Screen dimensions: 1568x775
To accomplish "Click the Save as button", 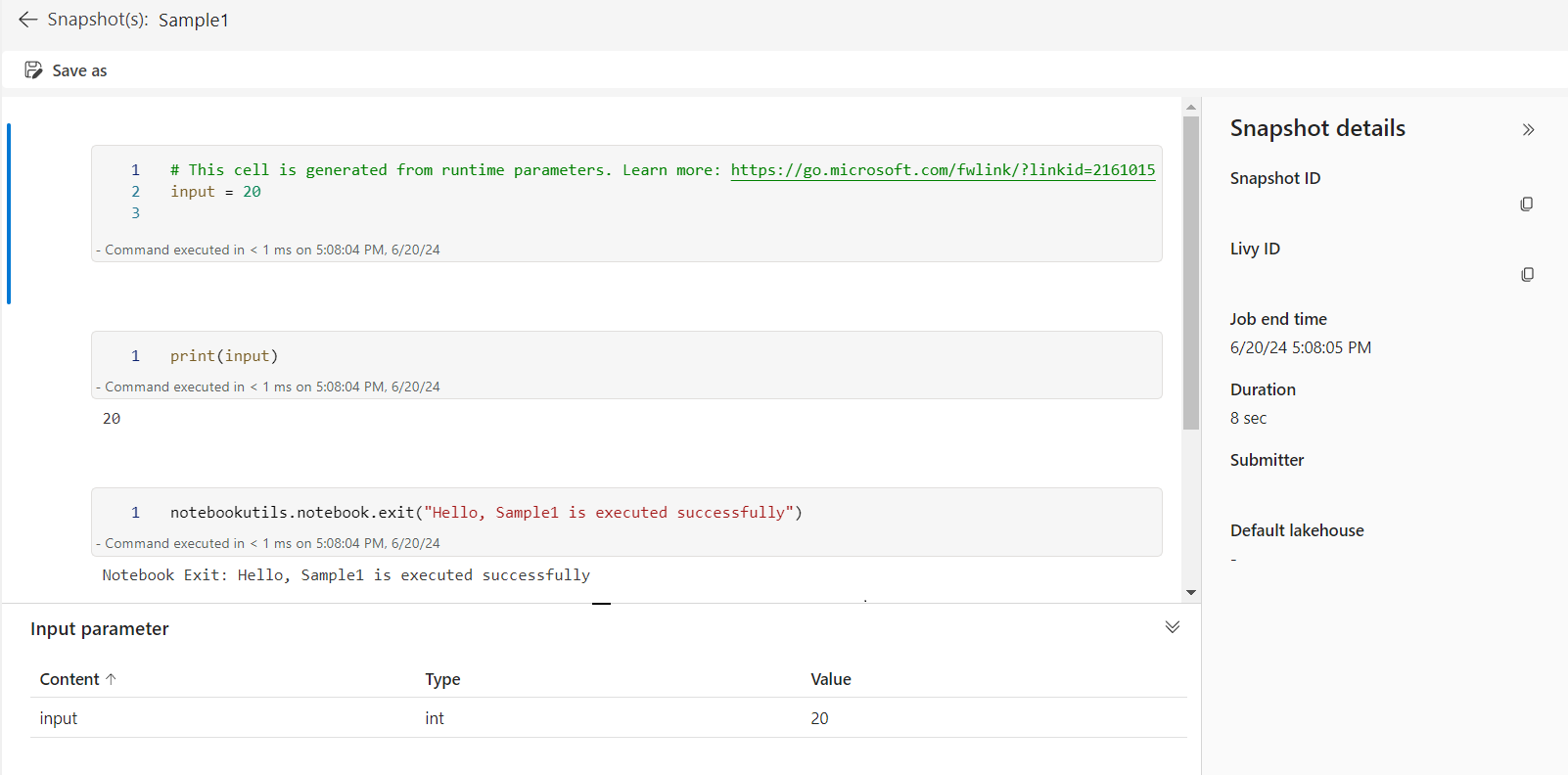I will click(x=66, y=70).
